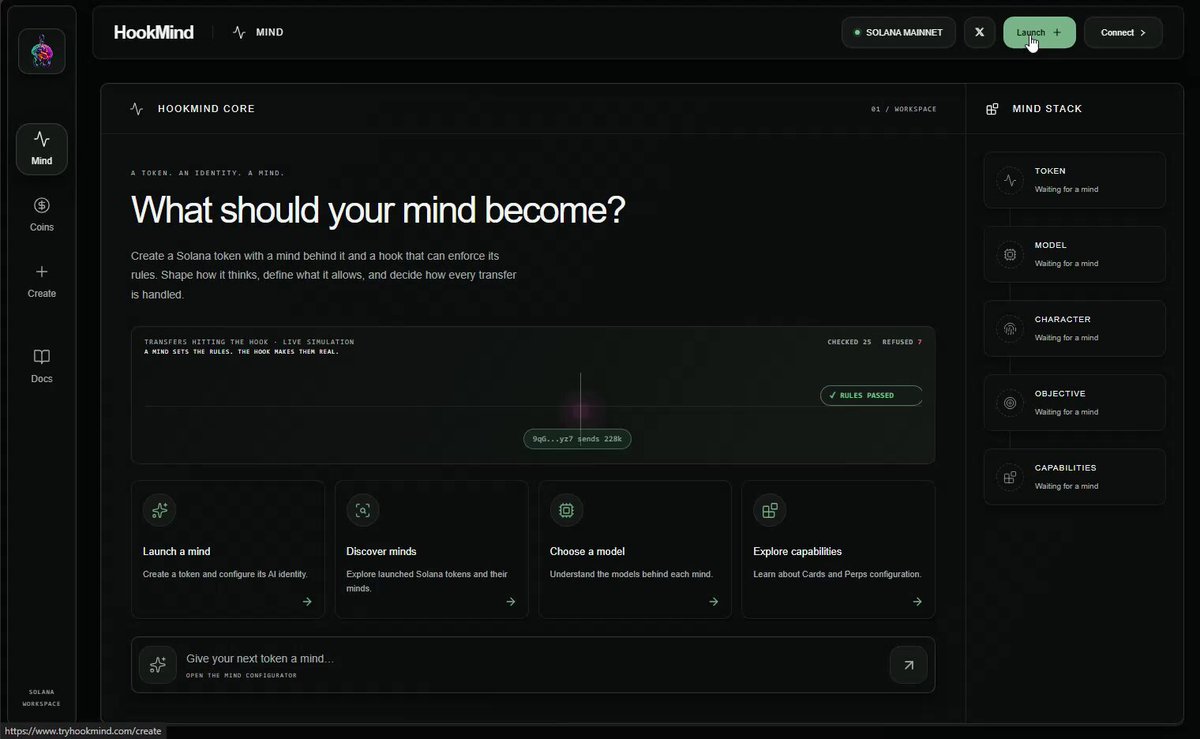The image size is (1200, 739).
Task: Select the MIND tab in top bar
Action: (258, 32)
